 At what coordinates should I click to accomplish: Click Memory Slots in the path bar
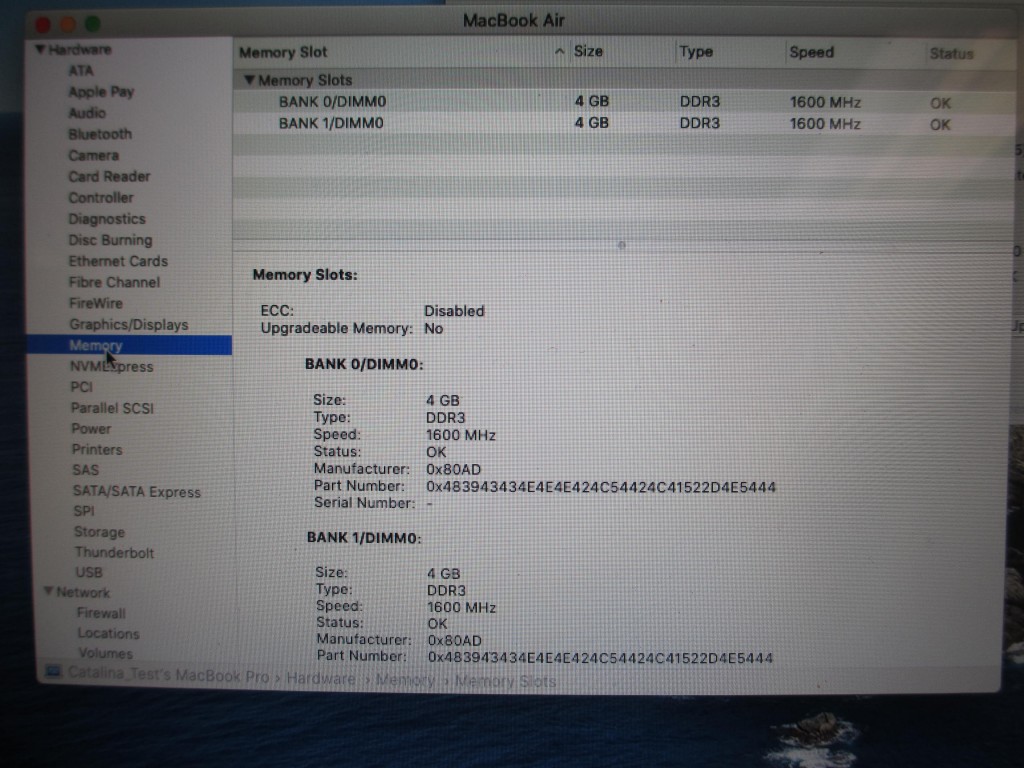coord(505,681)
